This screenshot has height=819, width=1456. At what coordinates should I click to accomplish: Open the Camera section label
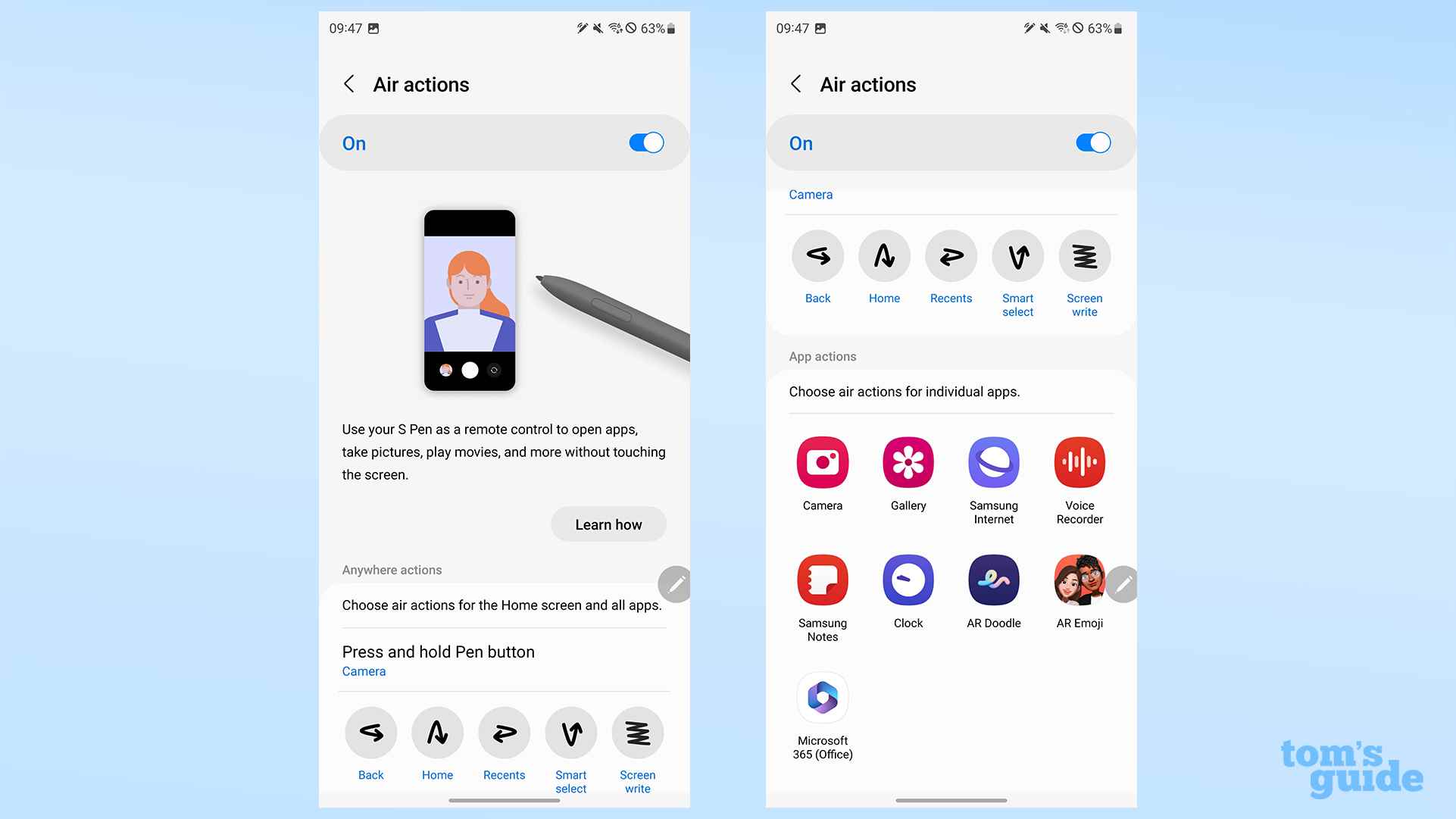pyautogui.click(x=810, y=194)
